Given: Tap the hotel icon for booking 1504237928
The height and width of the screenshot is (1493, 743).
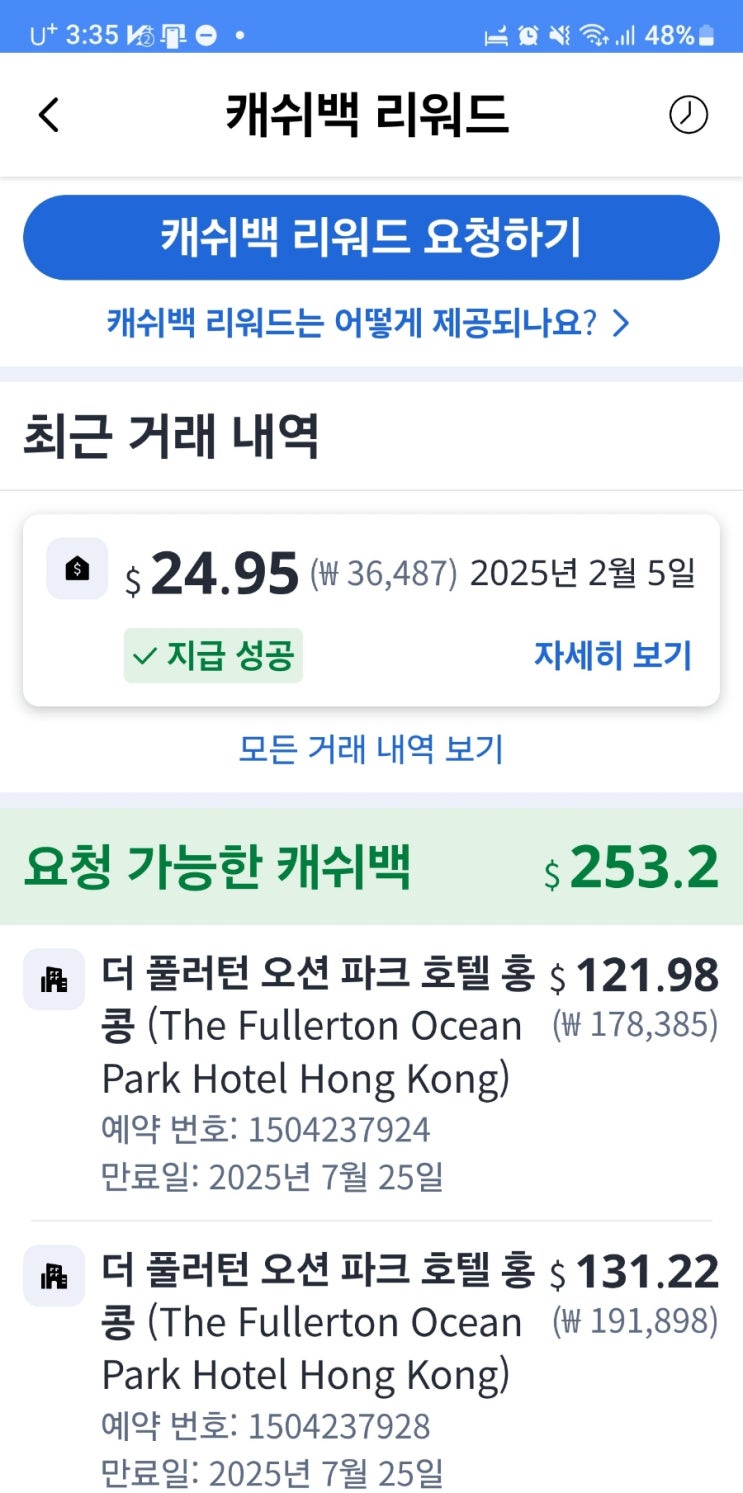Looking at the screenshot, I should 54,1276.
